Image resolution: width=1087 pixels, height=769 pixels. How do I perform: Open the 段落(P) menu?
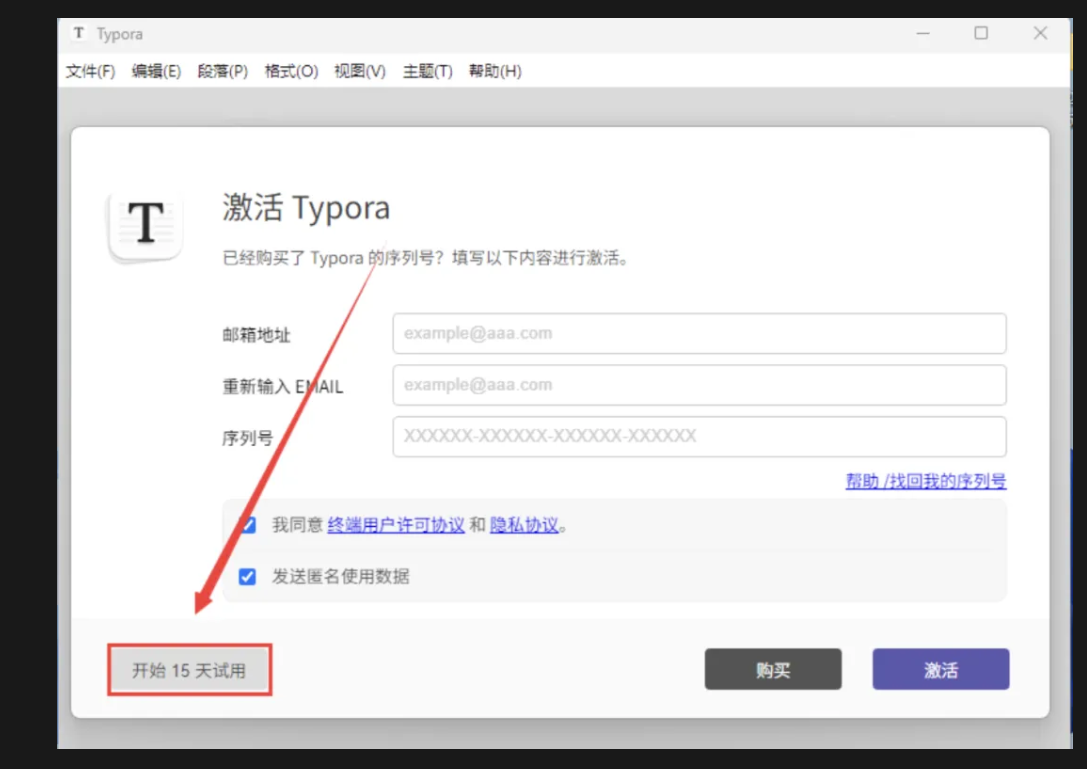(x=223, y=71)
